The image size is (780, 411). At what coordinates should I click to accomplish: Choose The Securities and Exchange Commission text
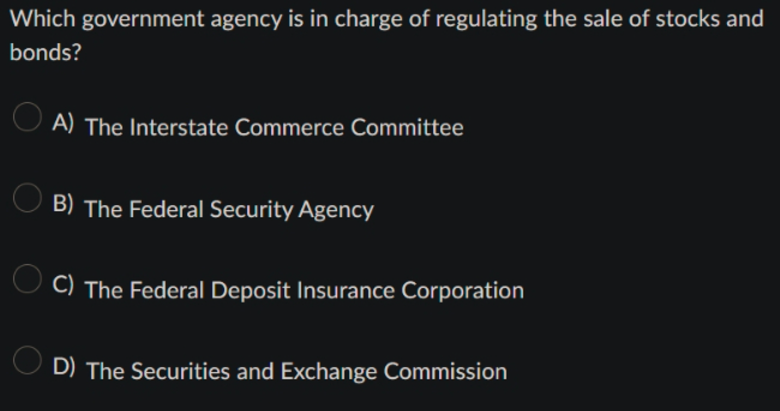tap(296, 372)
